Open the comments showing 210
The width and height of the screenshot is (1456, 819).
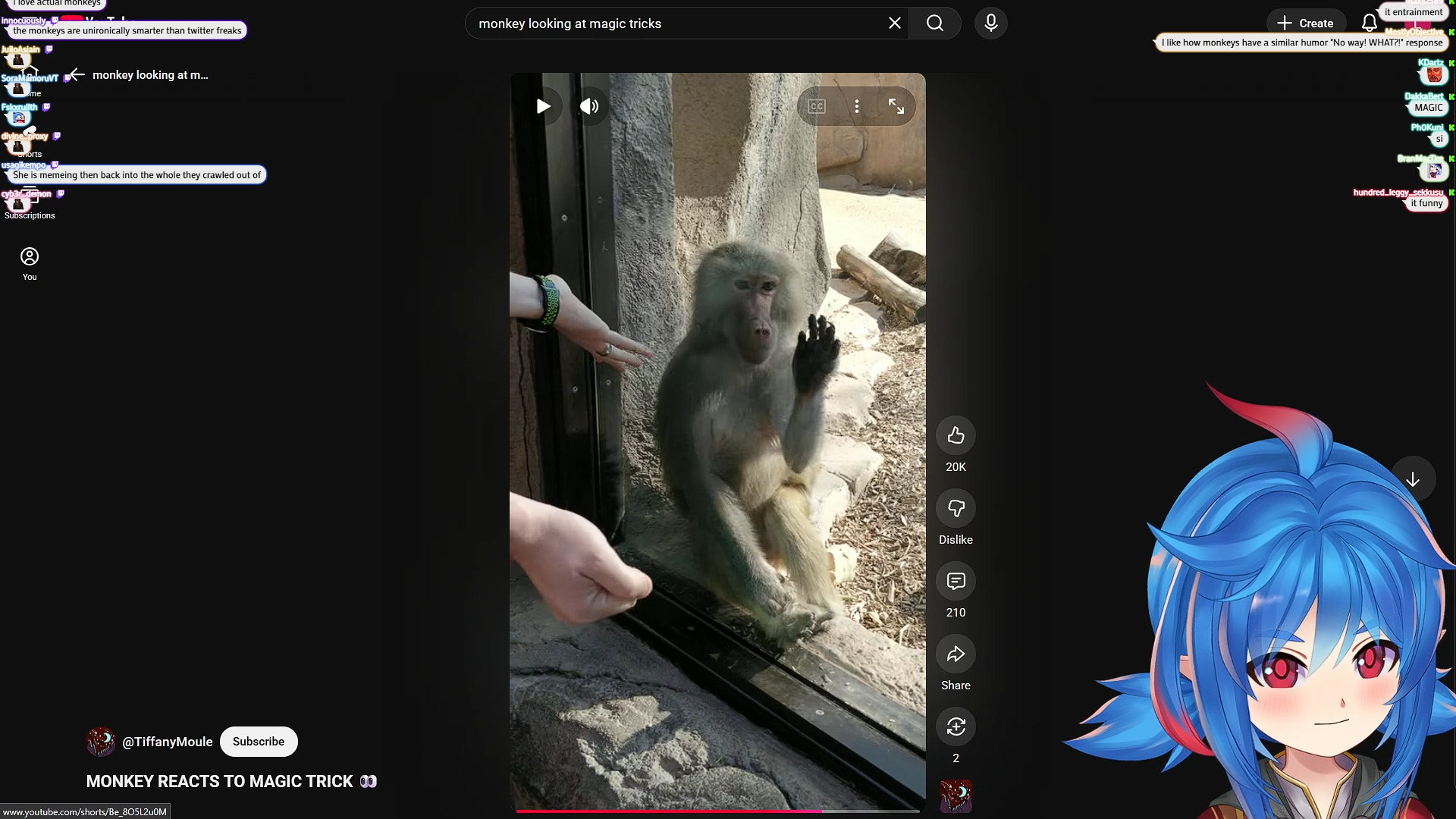click(x=955, y=581)
